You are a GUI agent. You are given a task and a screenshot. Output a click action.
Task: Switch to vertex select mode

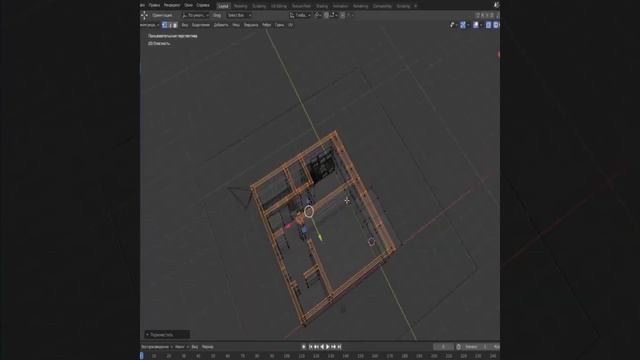click(x=165, y=25)
